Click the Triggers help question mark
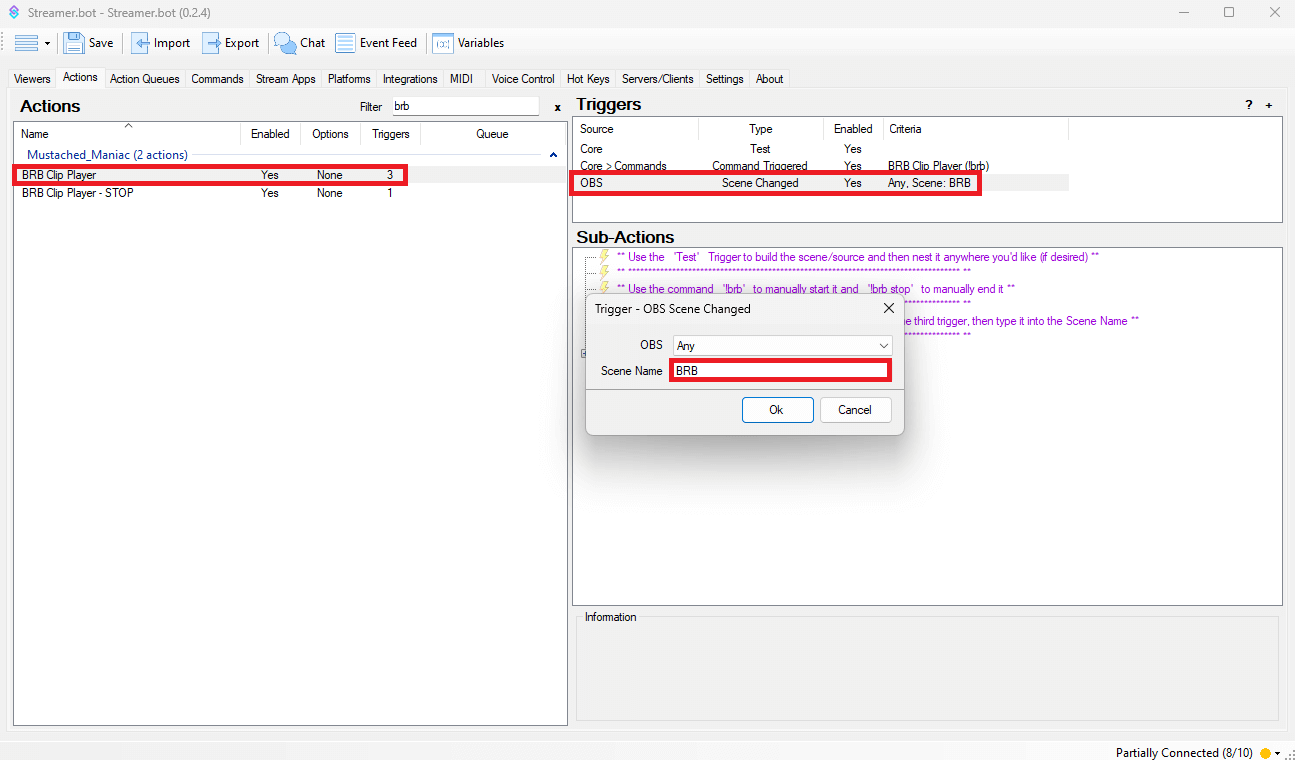The height and width of the screenshot is (760, 1295). 1248,105
